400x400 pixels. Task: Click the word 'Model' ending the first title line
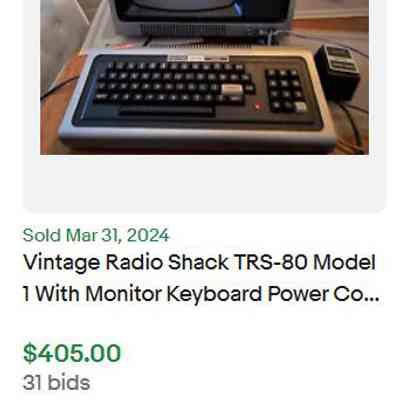tap(345, 263)
